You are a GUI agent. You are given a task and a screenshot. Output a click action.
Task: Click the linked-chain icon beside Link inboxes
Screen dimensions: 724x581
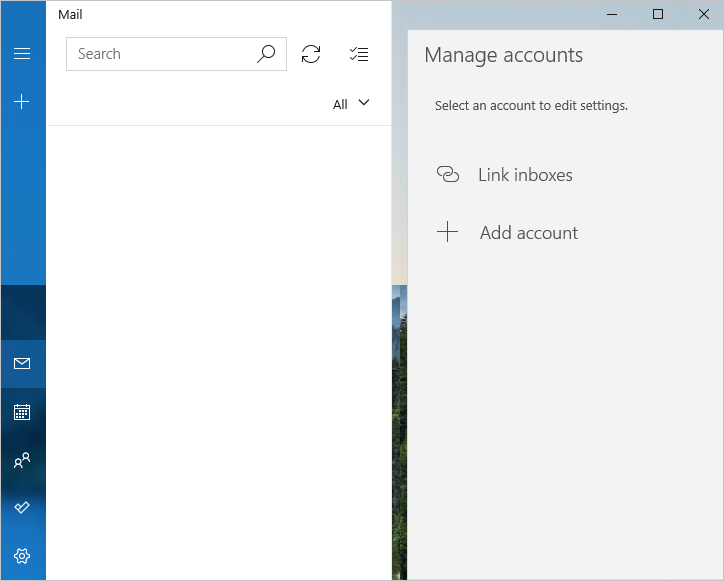[448, 175]
